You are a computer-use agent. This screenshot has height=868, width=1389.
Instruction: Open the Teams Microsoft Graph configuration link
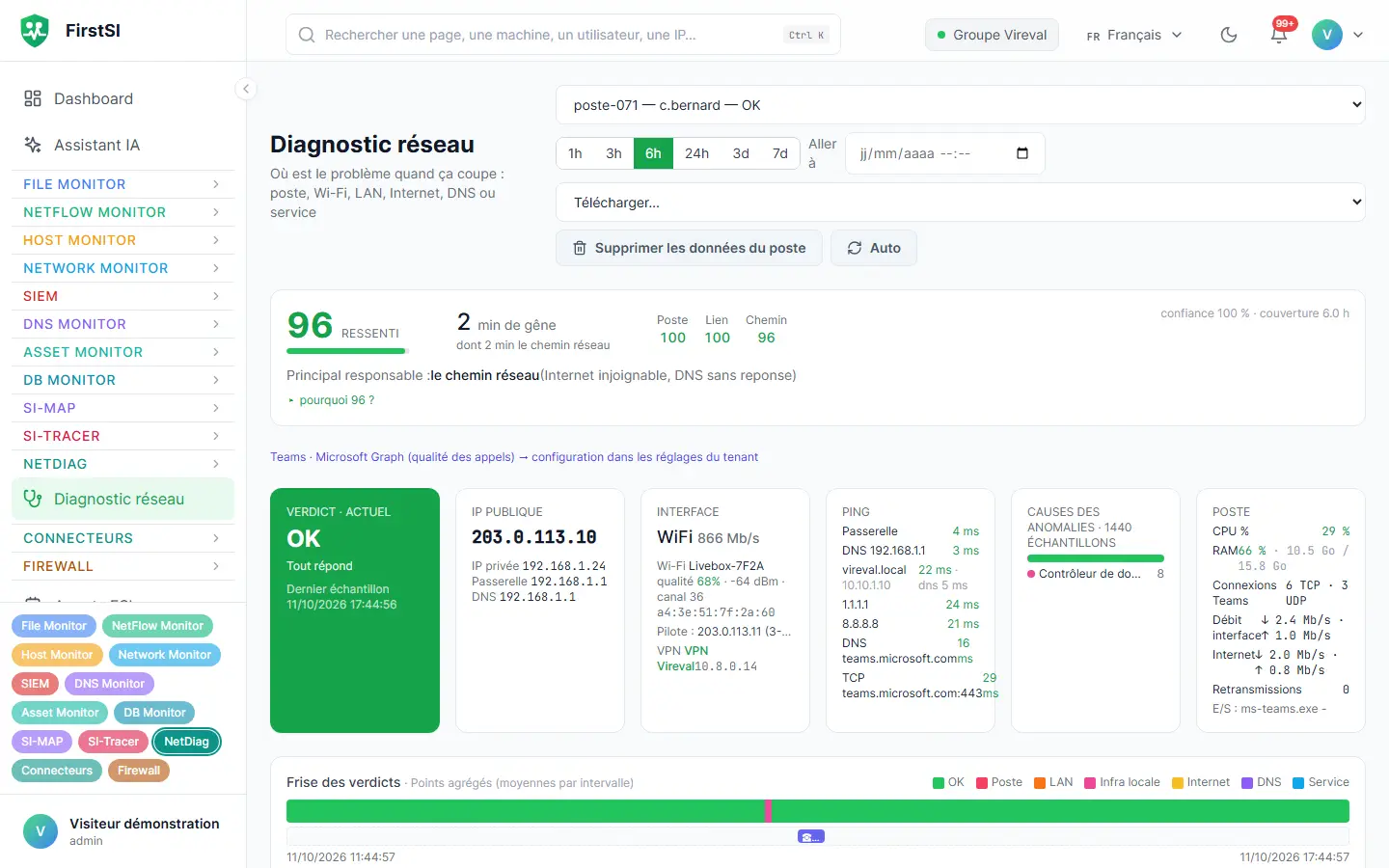(x=514, y=457)
